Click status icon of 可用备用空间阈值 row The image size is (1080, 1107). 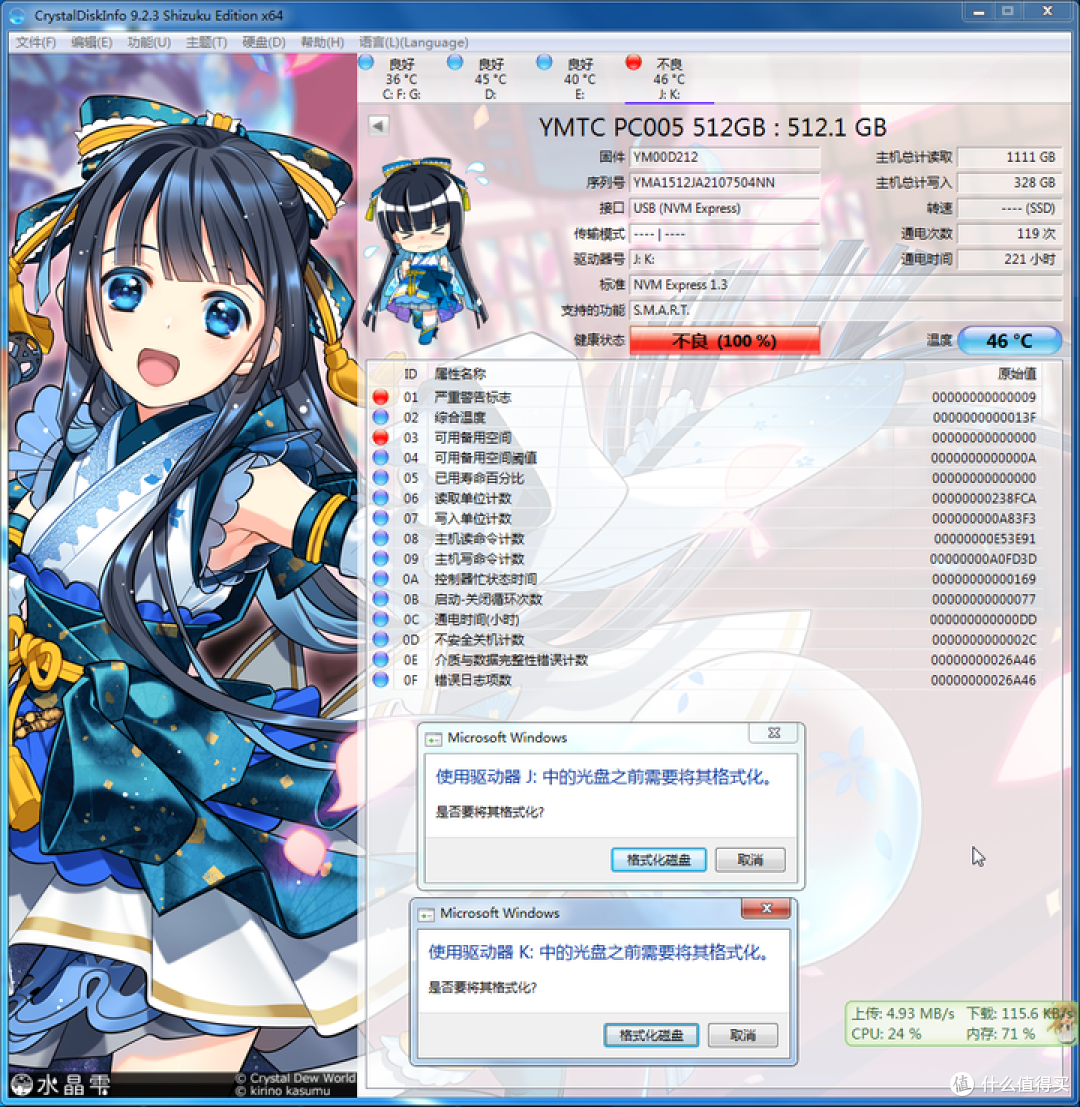pyautogui.click(x=380, y=457)
